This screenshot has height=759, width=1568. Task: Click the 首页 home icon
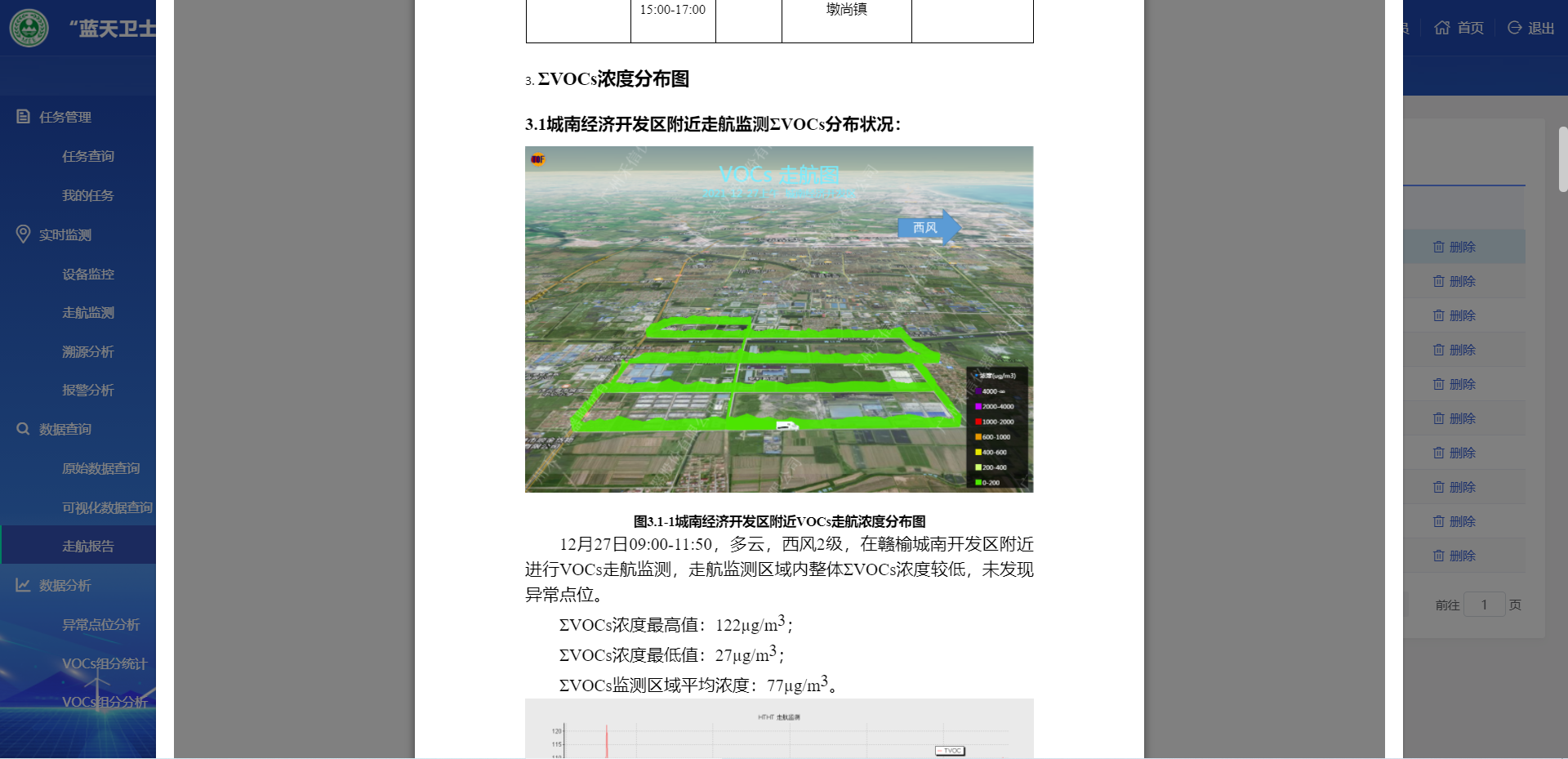tap(1442, 28)
